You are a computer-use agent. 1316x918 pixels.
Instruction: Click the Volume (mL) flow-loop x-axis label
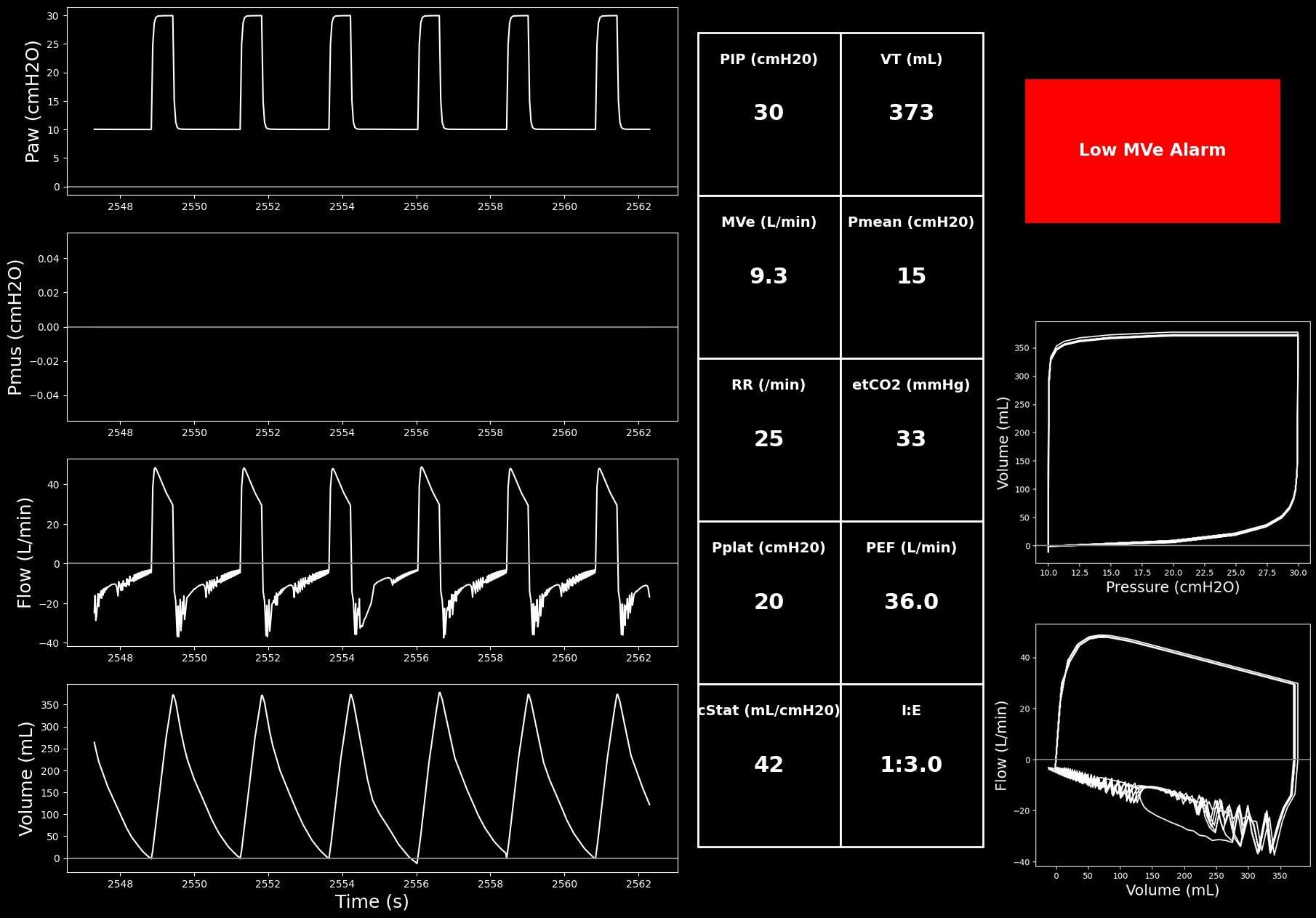1172,890
